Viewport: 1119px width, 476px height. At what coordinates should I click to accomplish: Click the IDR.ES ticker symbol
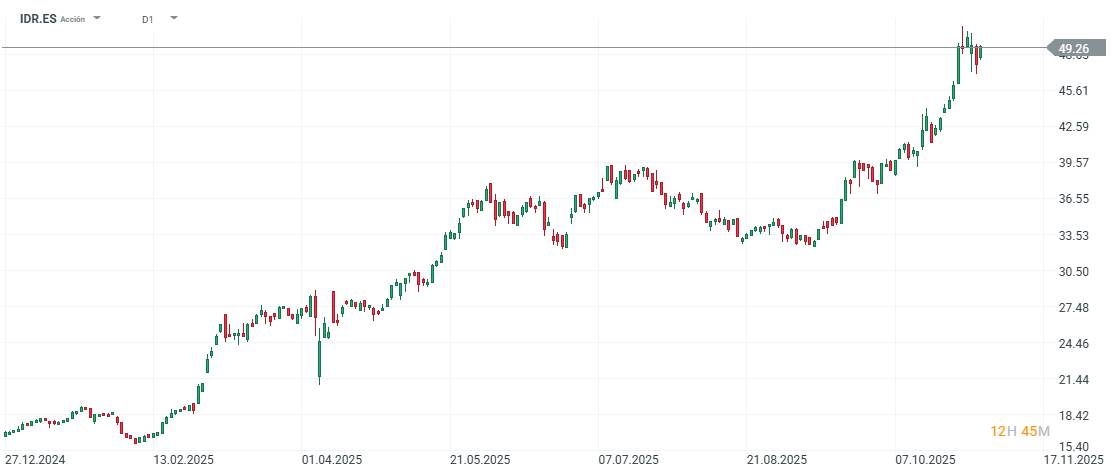38,18
